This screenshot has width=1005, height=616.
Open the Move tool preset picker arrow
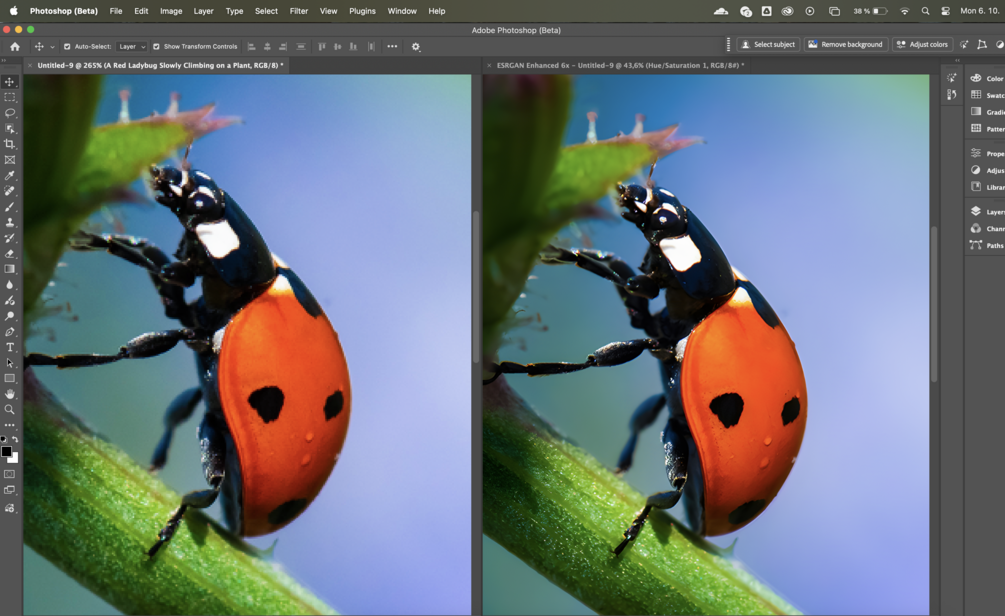click(x=53, y=47)
